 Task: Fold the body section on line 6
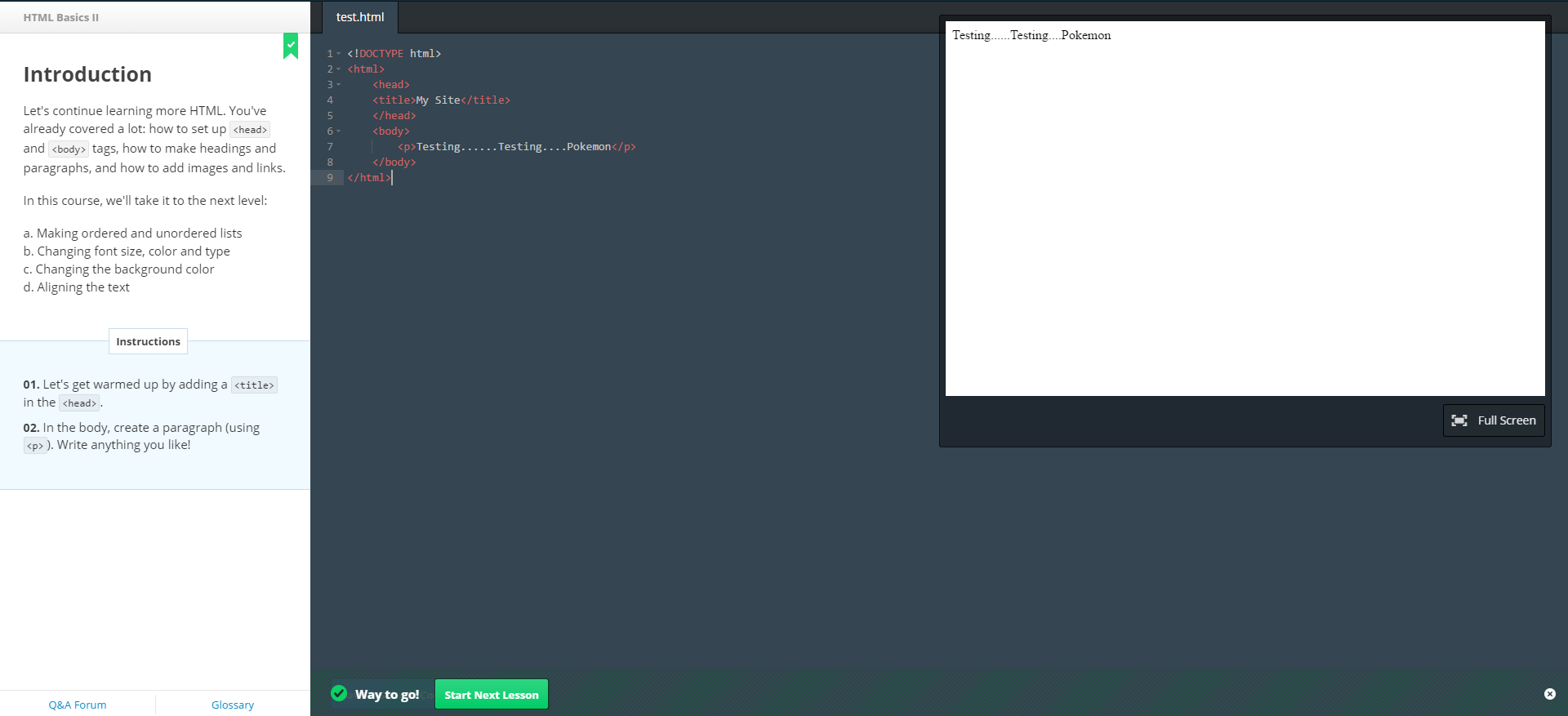click(339, 131)
